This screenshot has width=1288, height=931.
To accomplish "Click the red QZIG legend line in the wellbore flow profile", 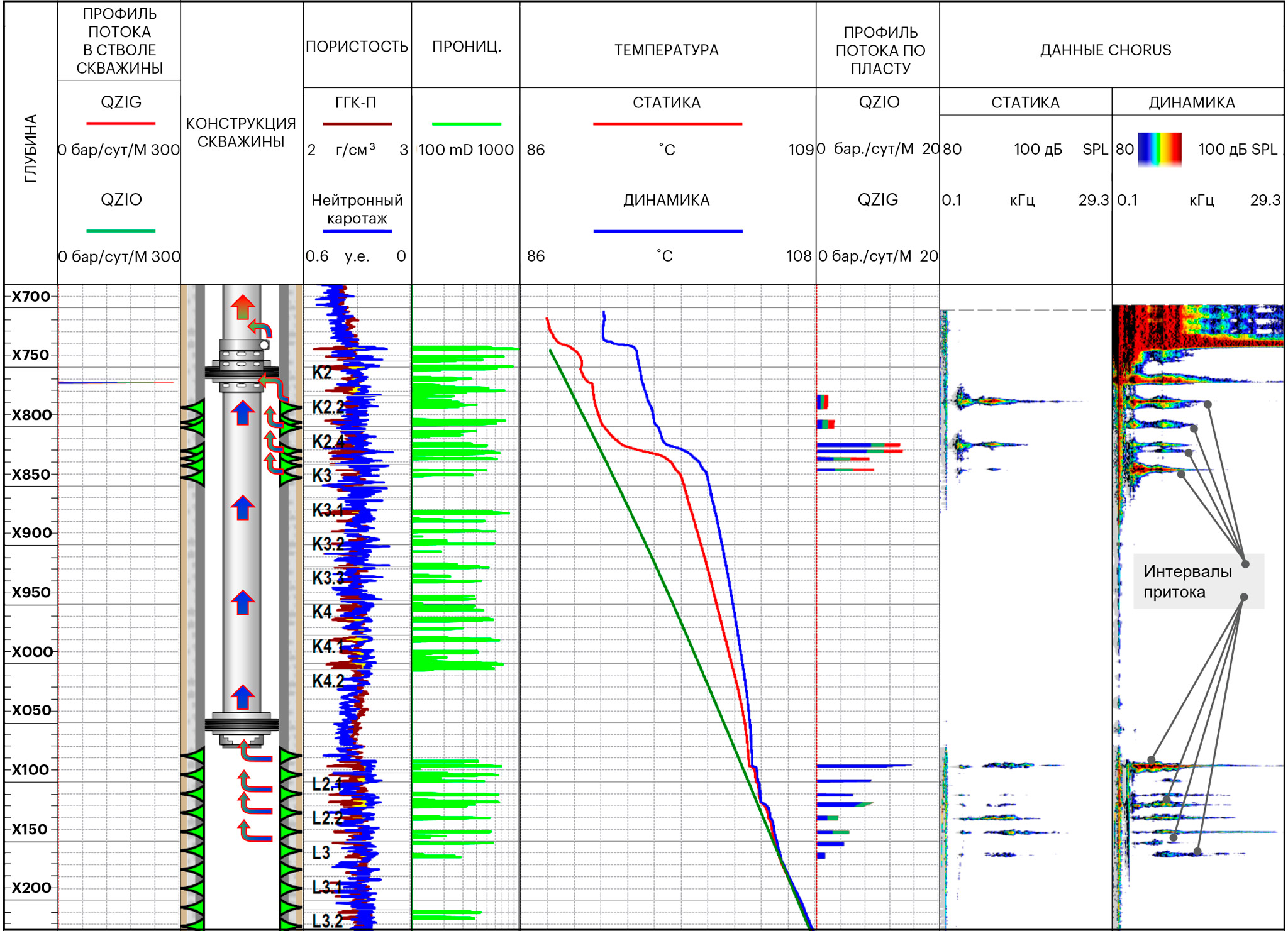I will click(x=121, y=123).
